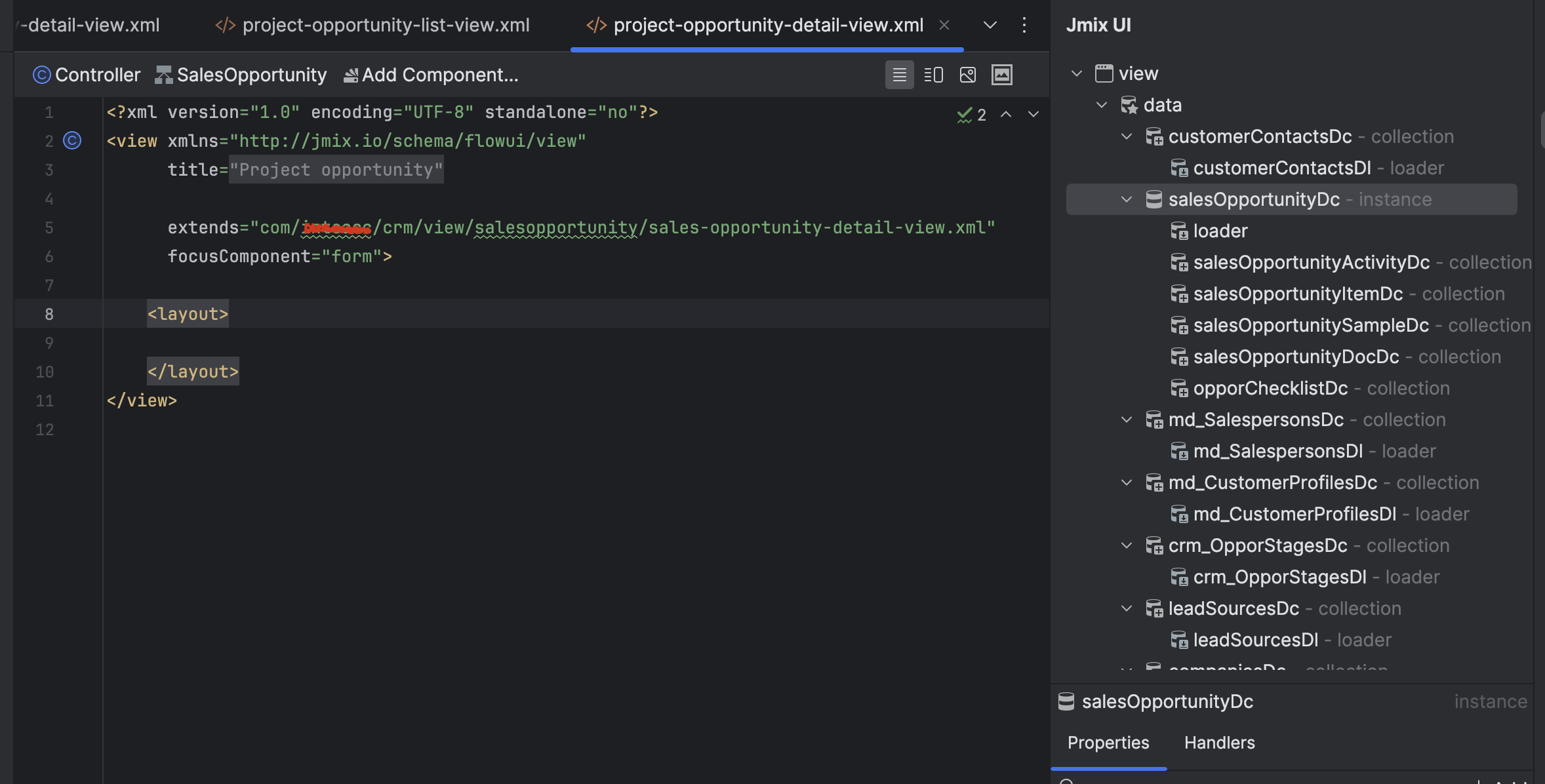This screenshot has width=1545, height=784.
Task: Collapse the md_SalespersonsDc node
Action: (1127, 420)
